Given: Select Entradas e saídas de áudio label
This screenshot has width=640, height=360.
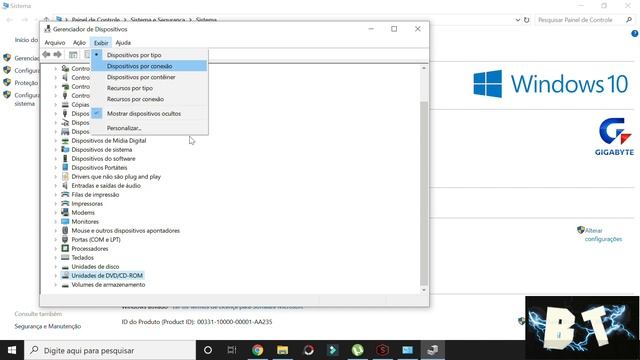Looking at the screenshot, I should click(x=106, y=185).
